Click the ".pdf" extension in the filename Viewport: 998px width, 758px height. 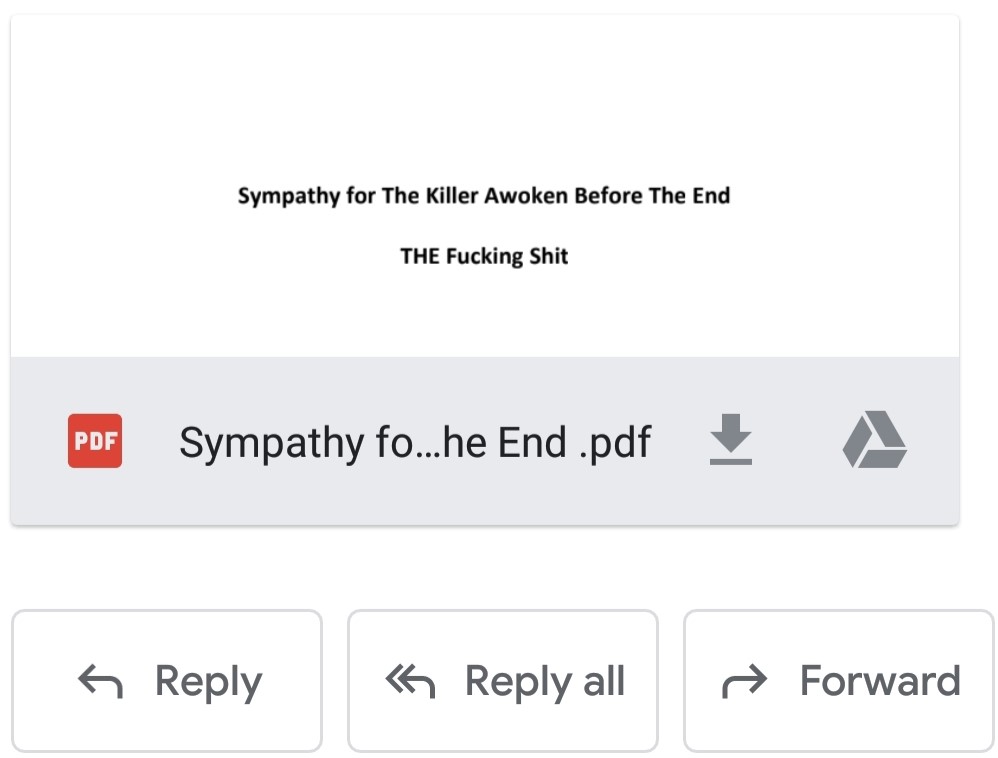(x=615, y=441)
